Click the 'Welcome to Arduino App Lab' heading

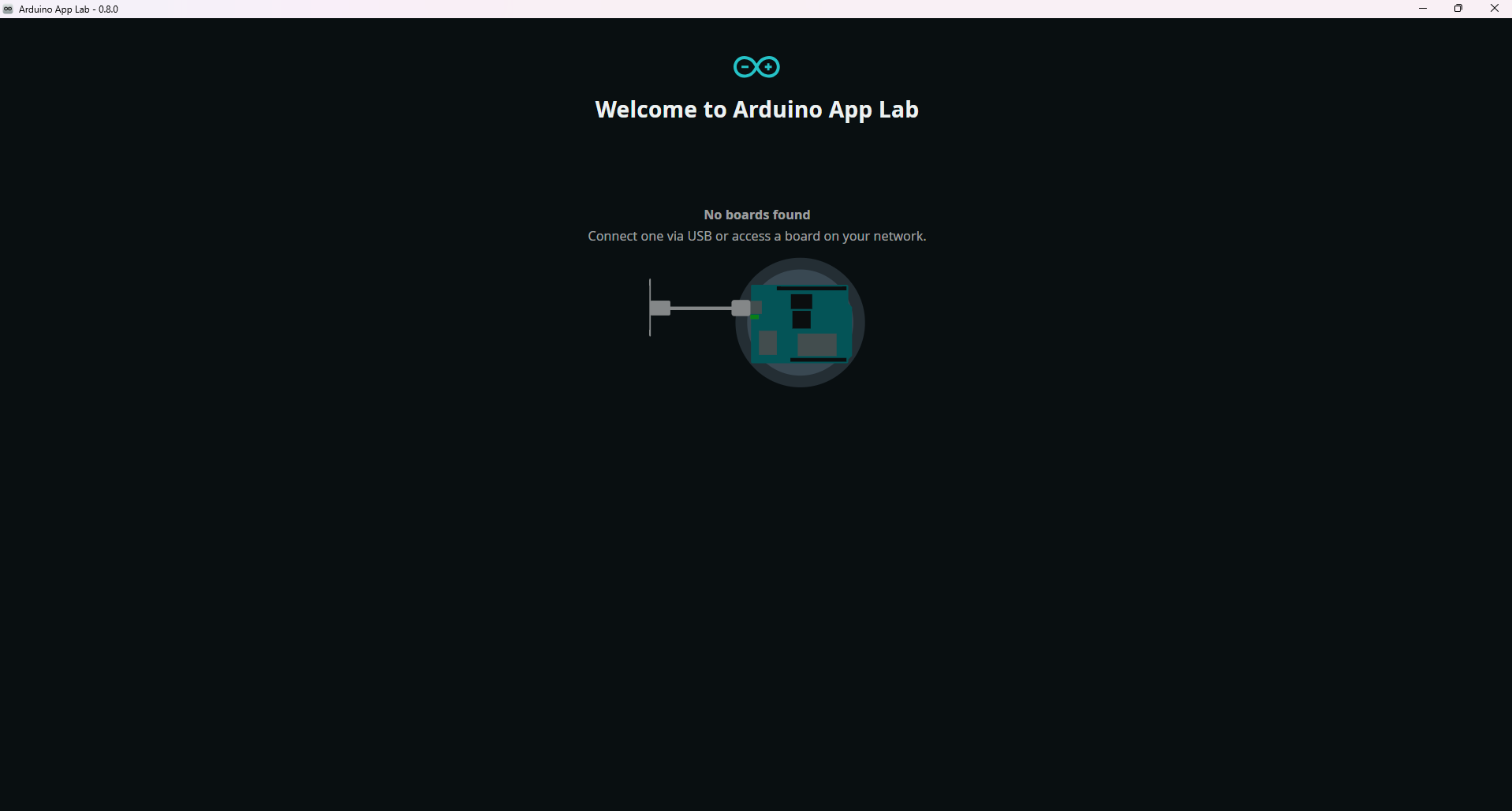(x=756, y=110)
